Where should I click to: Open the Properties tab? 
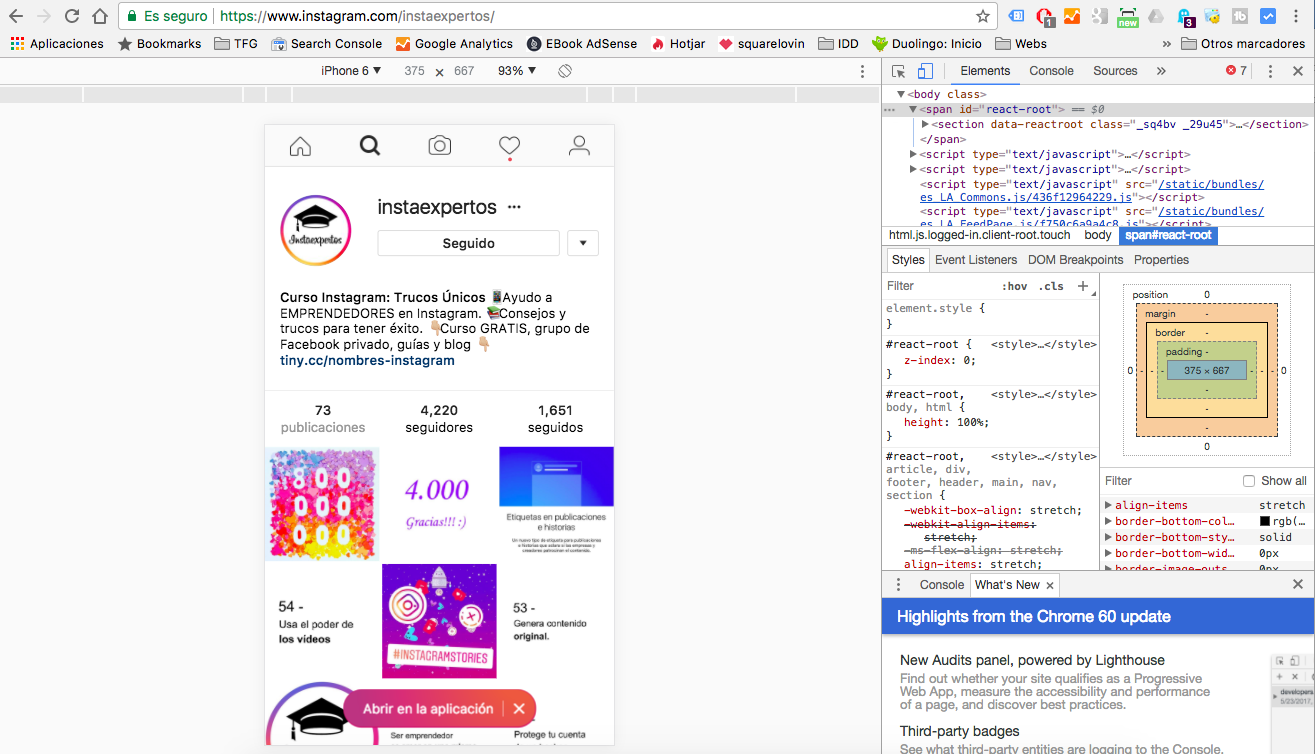click(x=1162, y=260)
